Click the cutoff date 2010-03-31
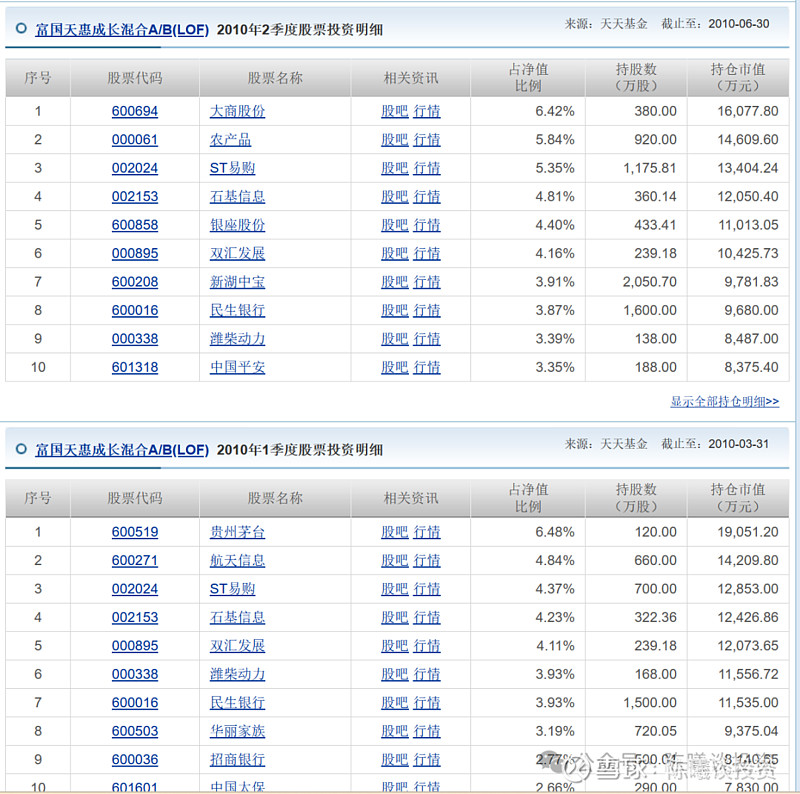This screenshot has width=800, height=794. point(739,444)
